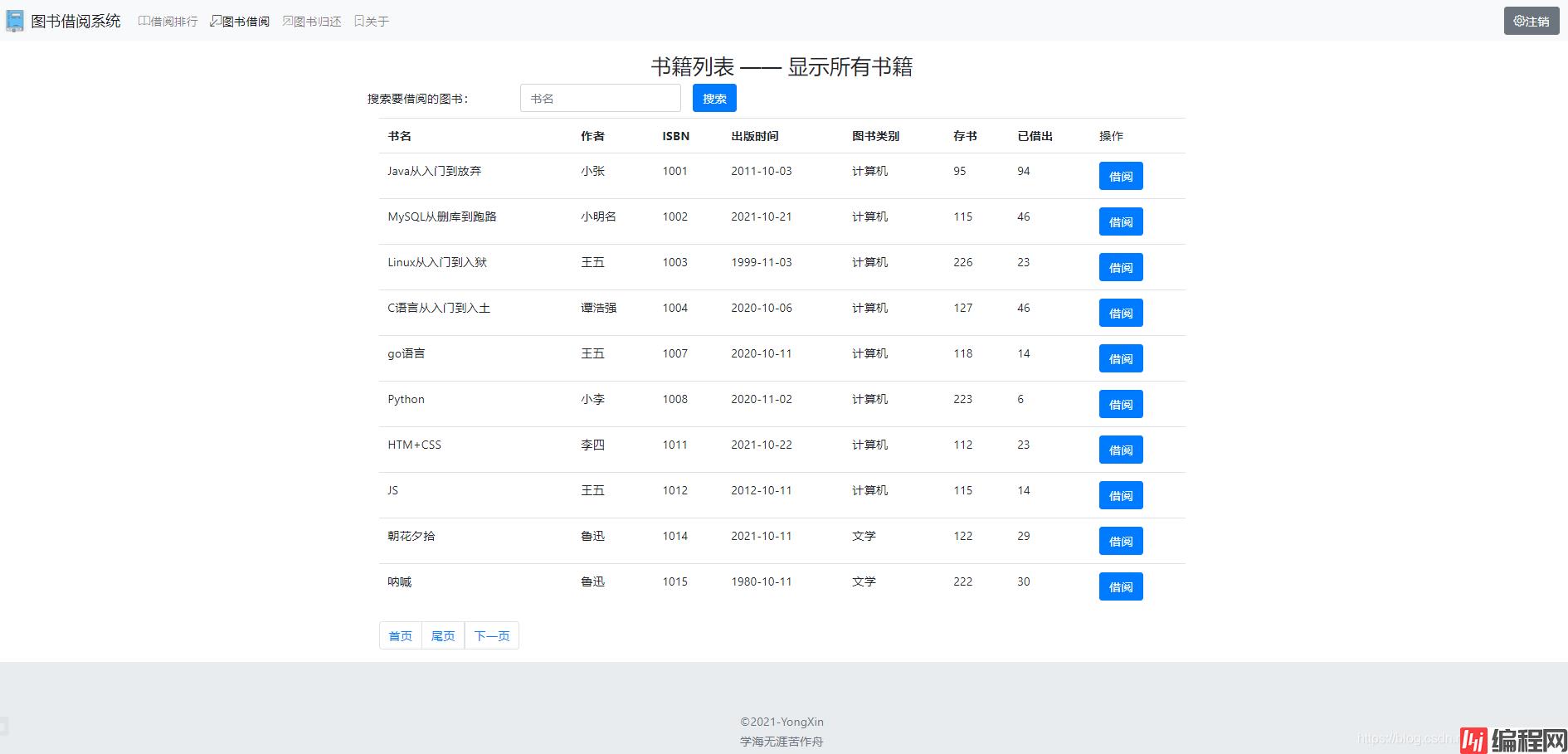
Task: Click the 搜索要借阅的图书 label
Action: pos(418,99)
